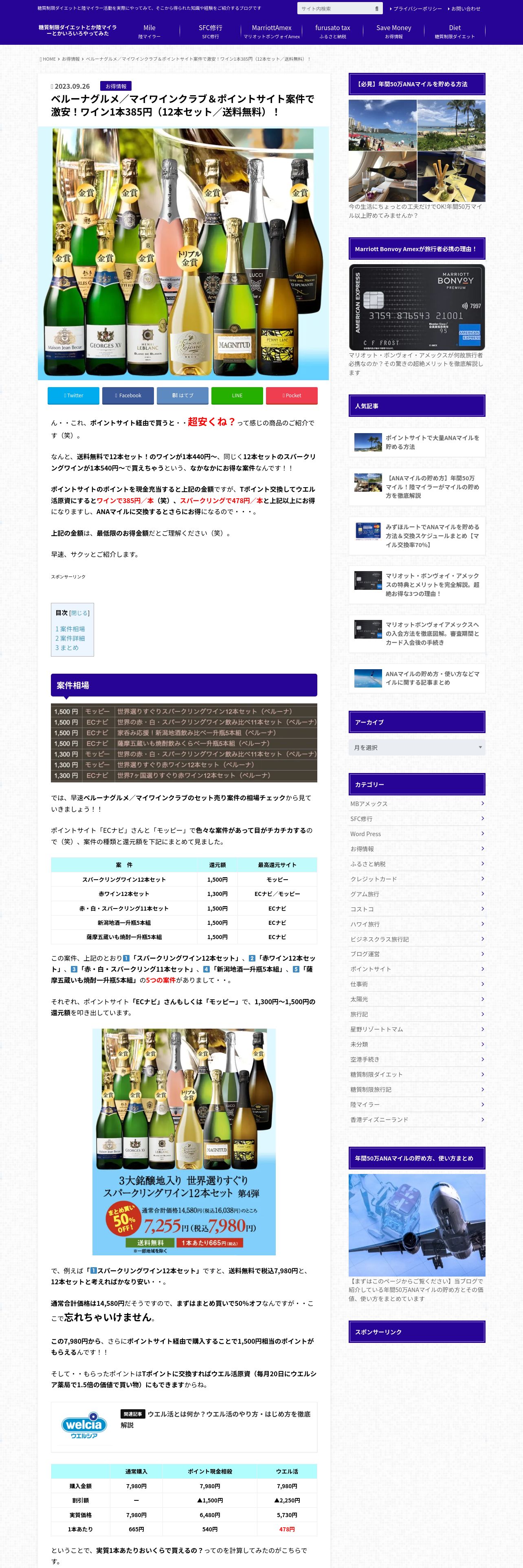Screen dimensions: 523x1568
Task: Save the article to Pocket
Action: click(292, 396)
